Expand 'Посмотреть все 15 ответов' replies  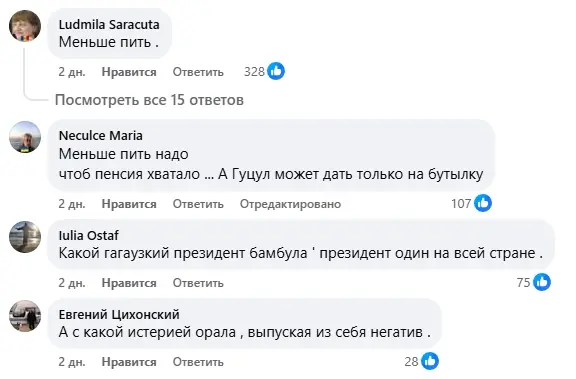pyautogui.click(x=149, y=100)
